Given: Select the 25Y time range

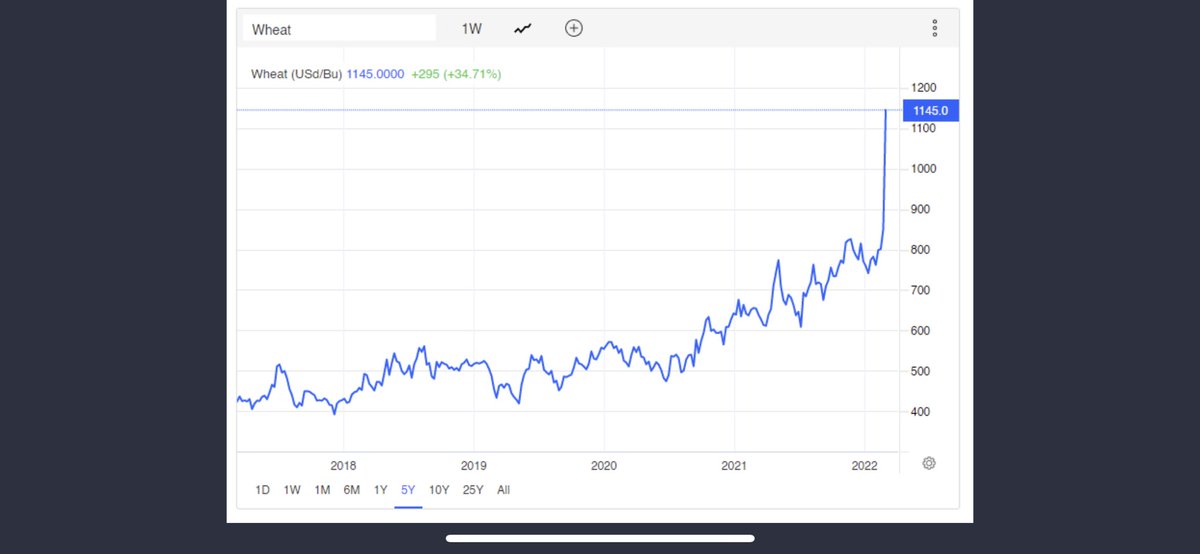Looking at the screenshot, I should click(x=473, y=490).
